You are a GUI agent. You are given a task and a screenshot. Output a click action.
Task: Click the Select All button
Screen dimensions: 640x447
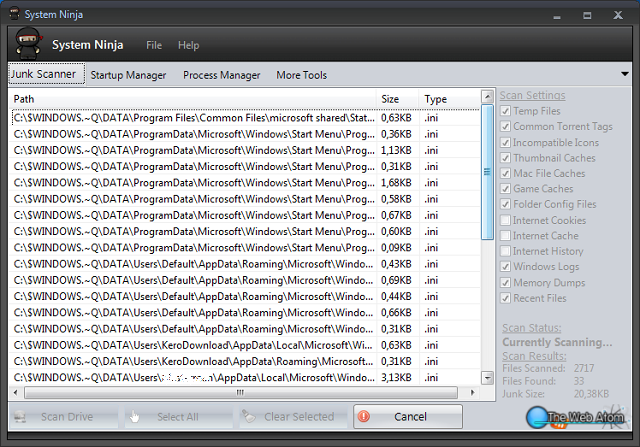(178, 417)
